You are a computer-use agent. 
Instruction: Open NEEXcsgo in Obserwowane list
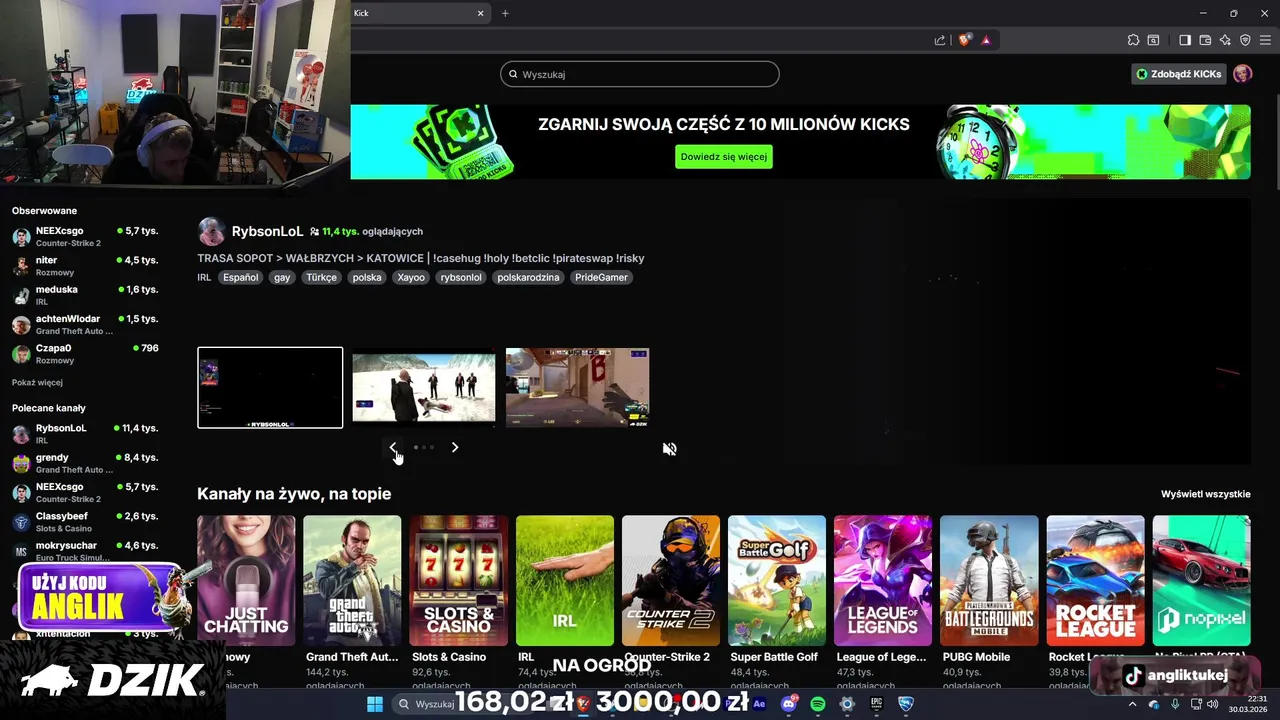[x=86, y=236]
